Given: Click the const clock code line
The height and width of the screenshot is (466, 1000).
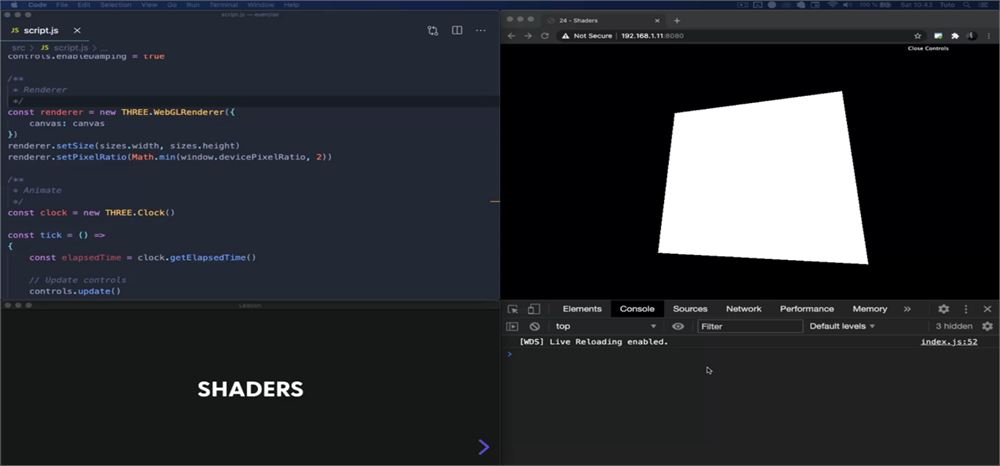Looking at the screenshot, I should tap(91, 212).
